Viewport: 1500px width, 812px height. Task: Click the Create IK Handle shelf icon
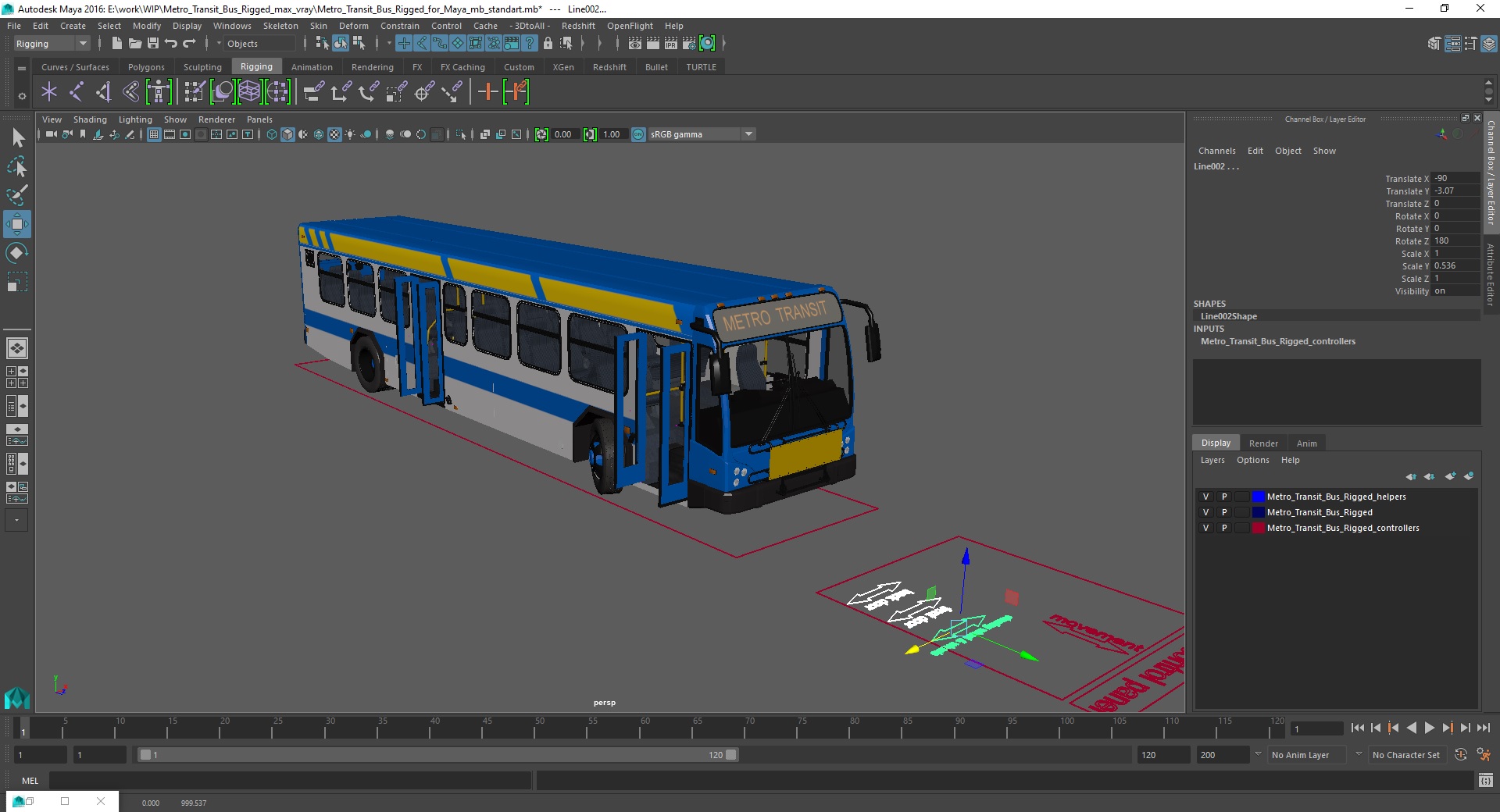[x=103, y=92]
